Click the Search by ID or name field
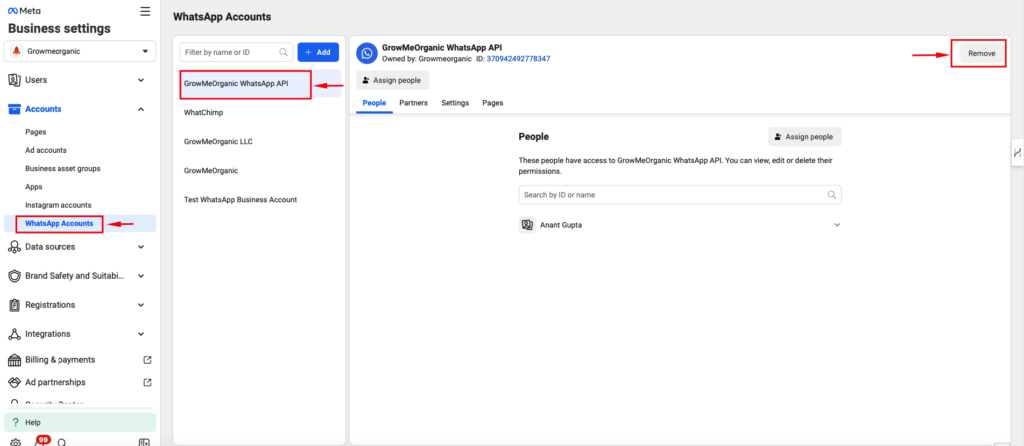Screen dimensions: 1024x446 pos(680,195)
